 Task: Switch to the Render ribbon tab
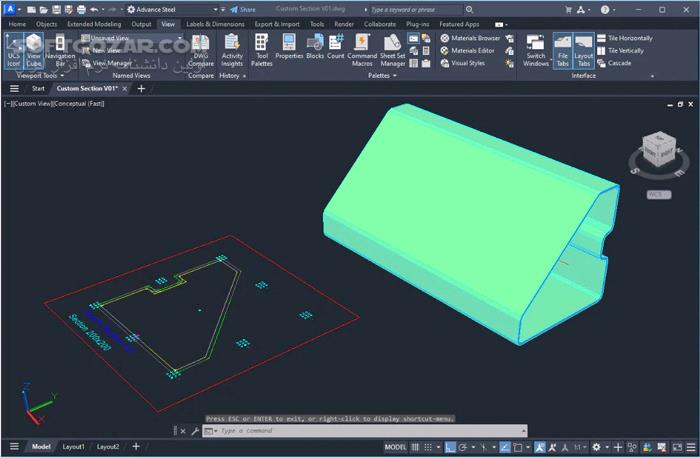pos(344,23)
